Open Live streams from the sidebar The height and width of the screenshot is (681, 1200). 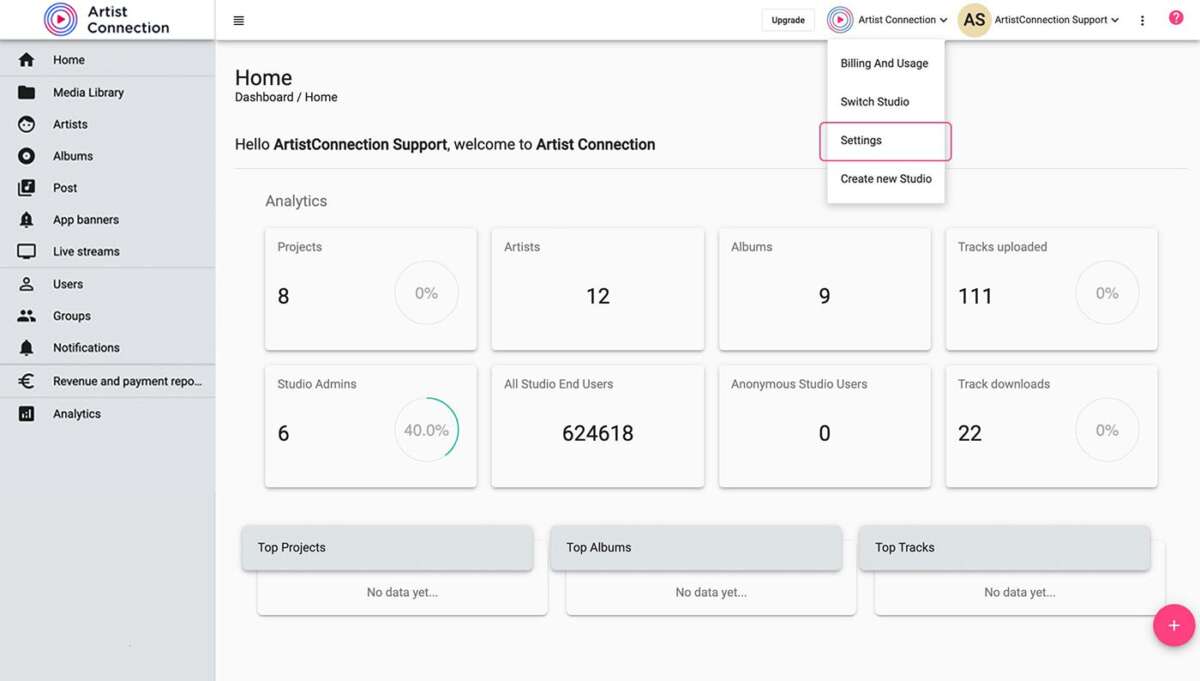pos(28,251)
